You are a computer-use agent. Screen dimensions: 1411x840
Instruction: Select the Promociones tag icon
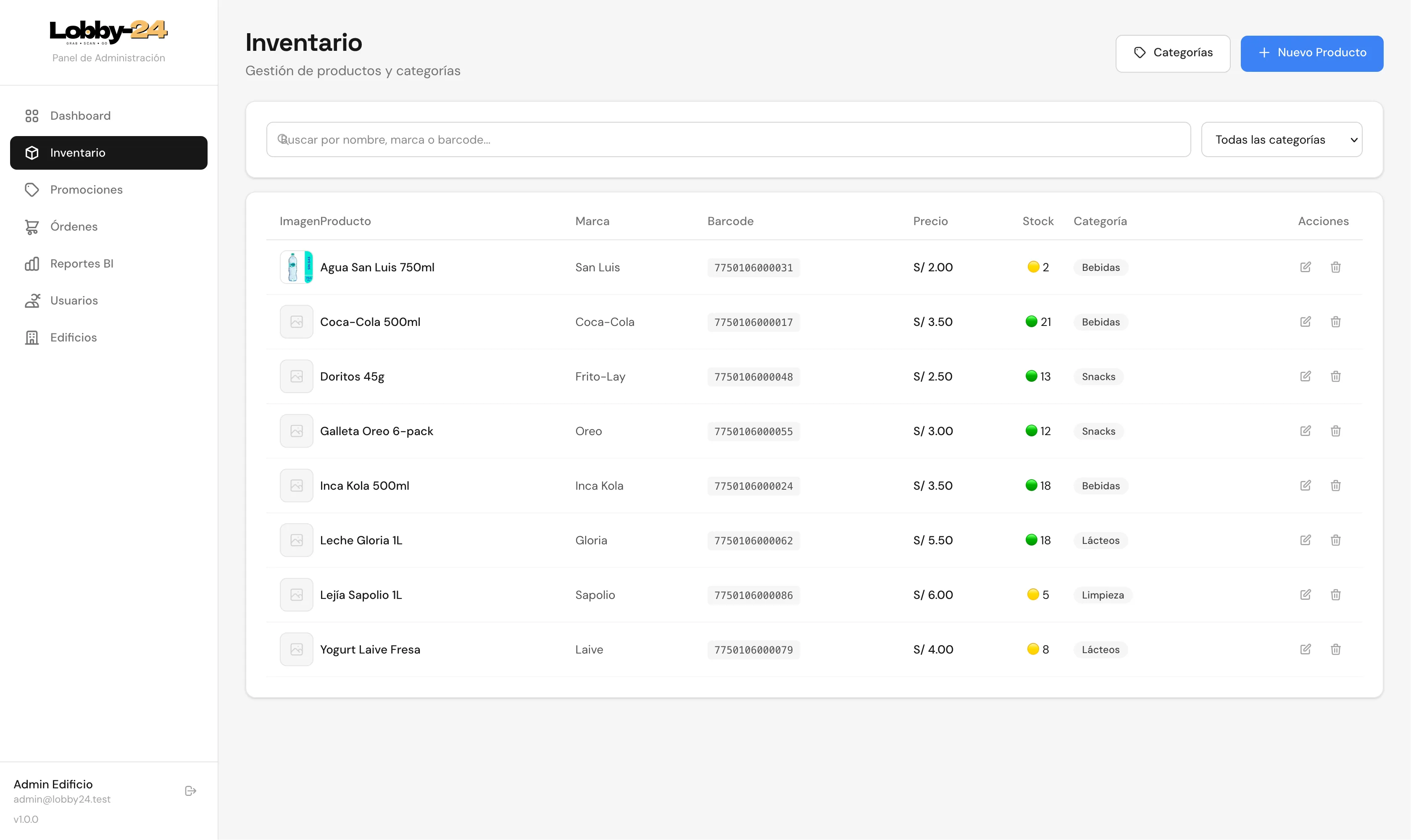(x=32, y=189)
